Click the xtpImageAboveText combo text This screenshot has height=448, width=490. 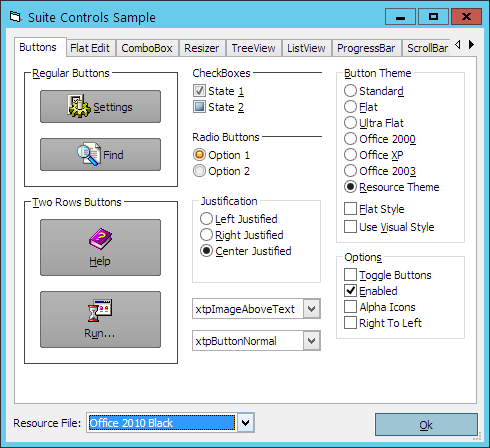click(x=245, y=309)
